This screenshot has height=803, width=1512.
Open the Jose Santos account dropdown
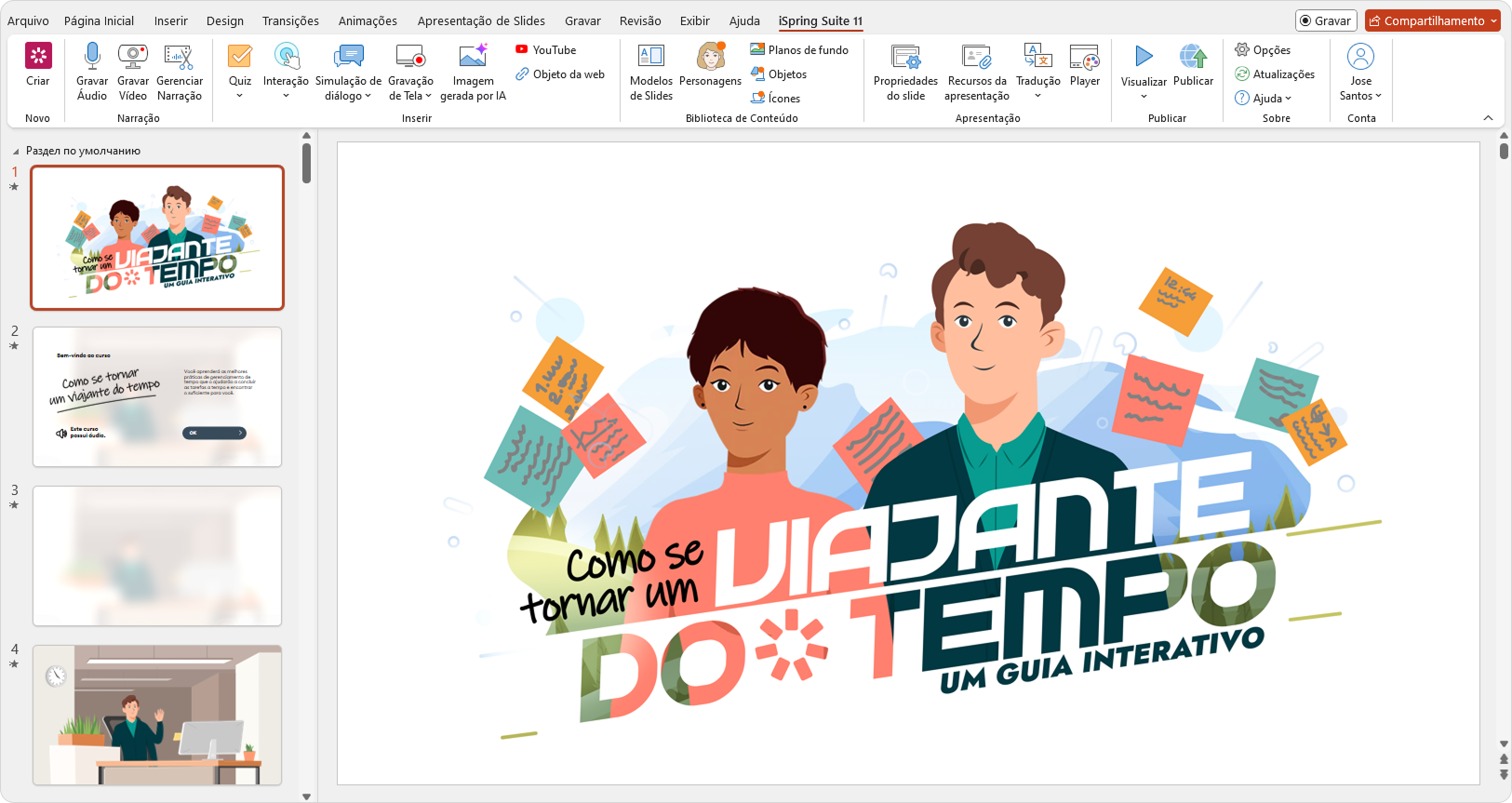pyautogui.click(x=1360, y=96)
